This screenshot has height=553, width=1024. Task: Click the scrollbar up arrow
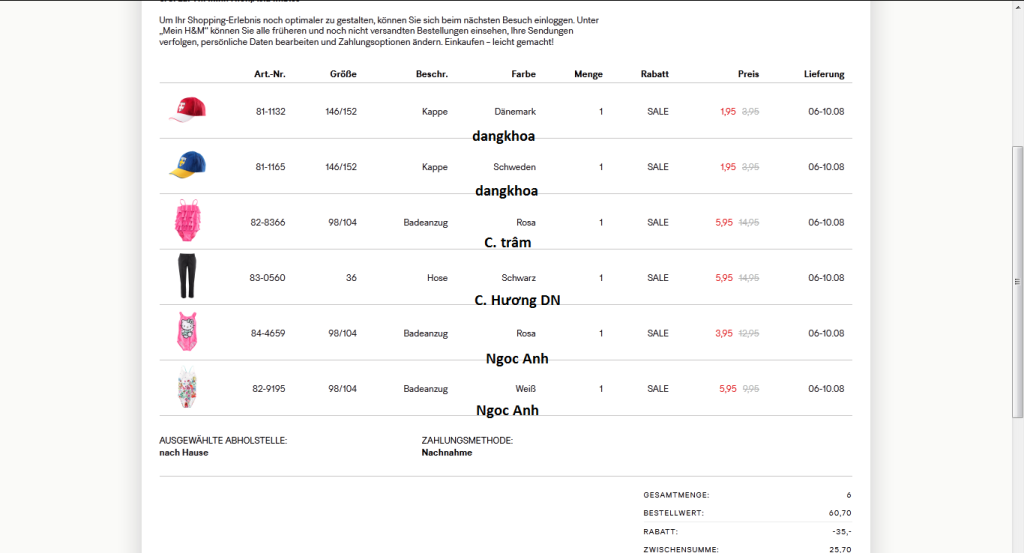1017,6
